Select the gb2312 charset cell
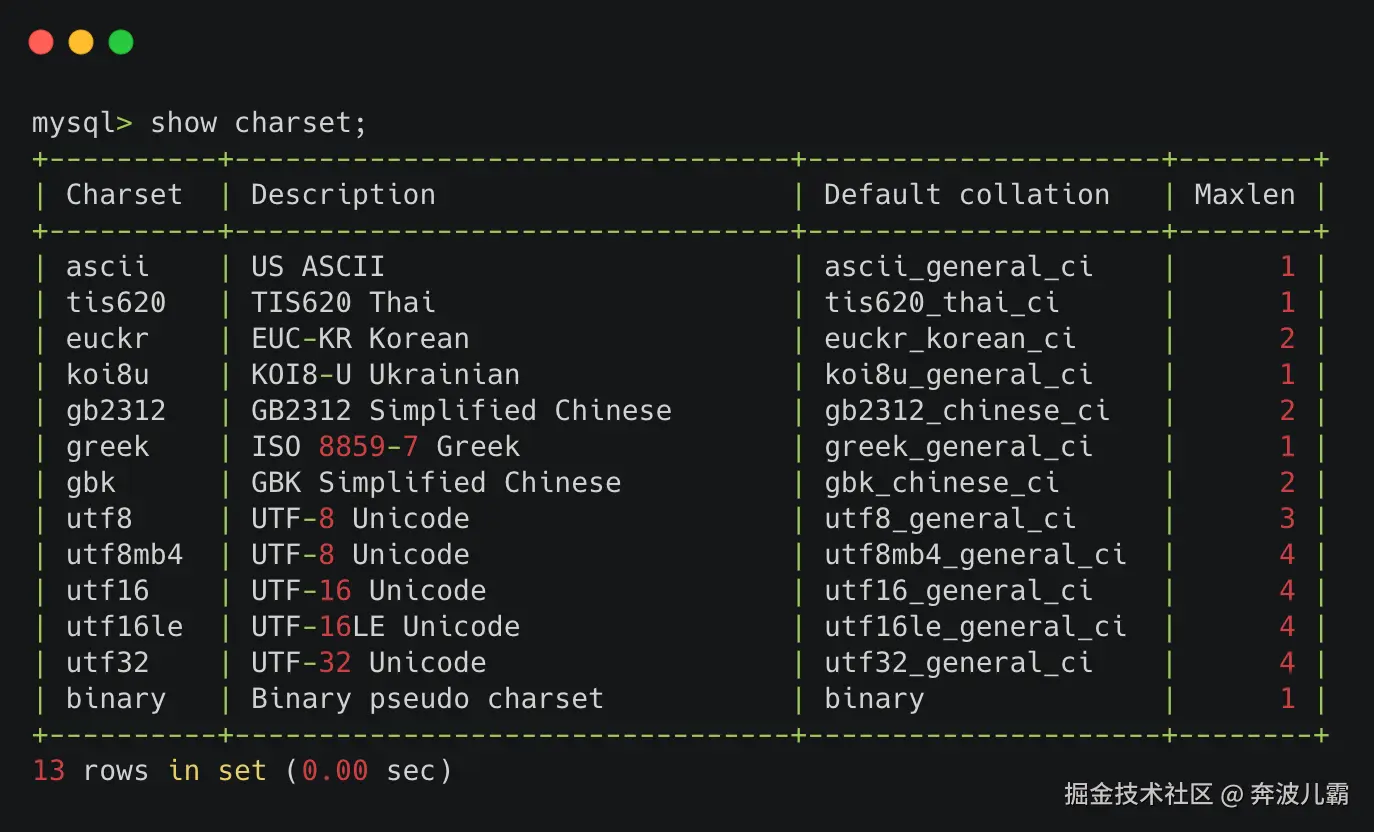This screenshot has width=1374, height=832. [x=116, y=411]
